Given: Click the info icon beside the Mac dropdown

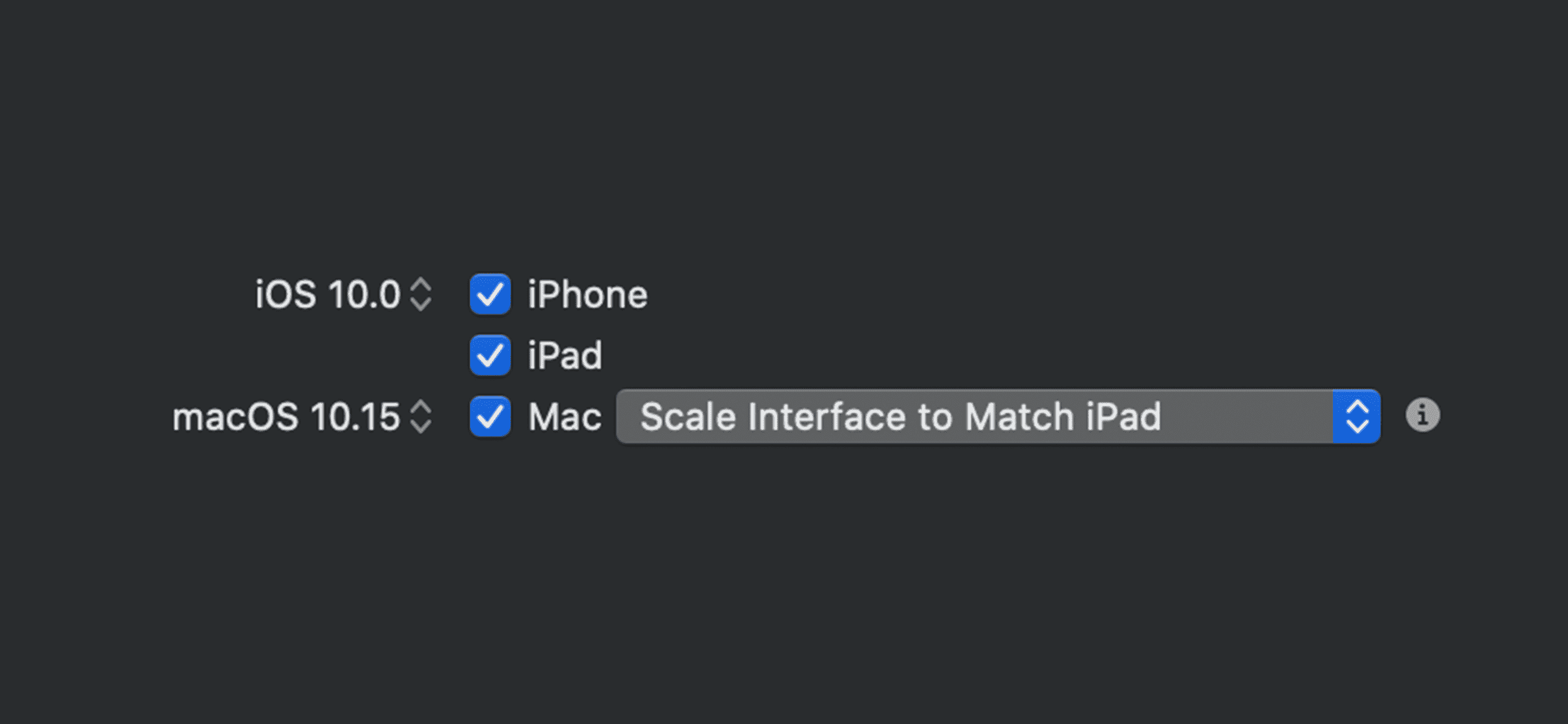Looking at the screenshot, I should tap(1422, 416).
